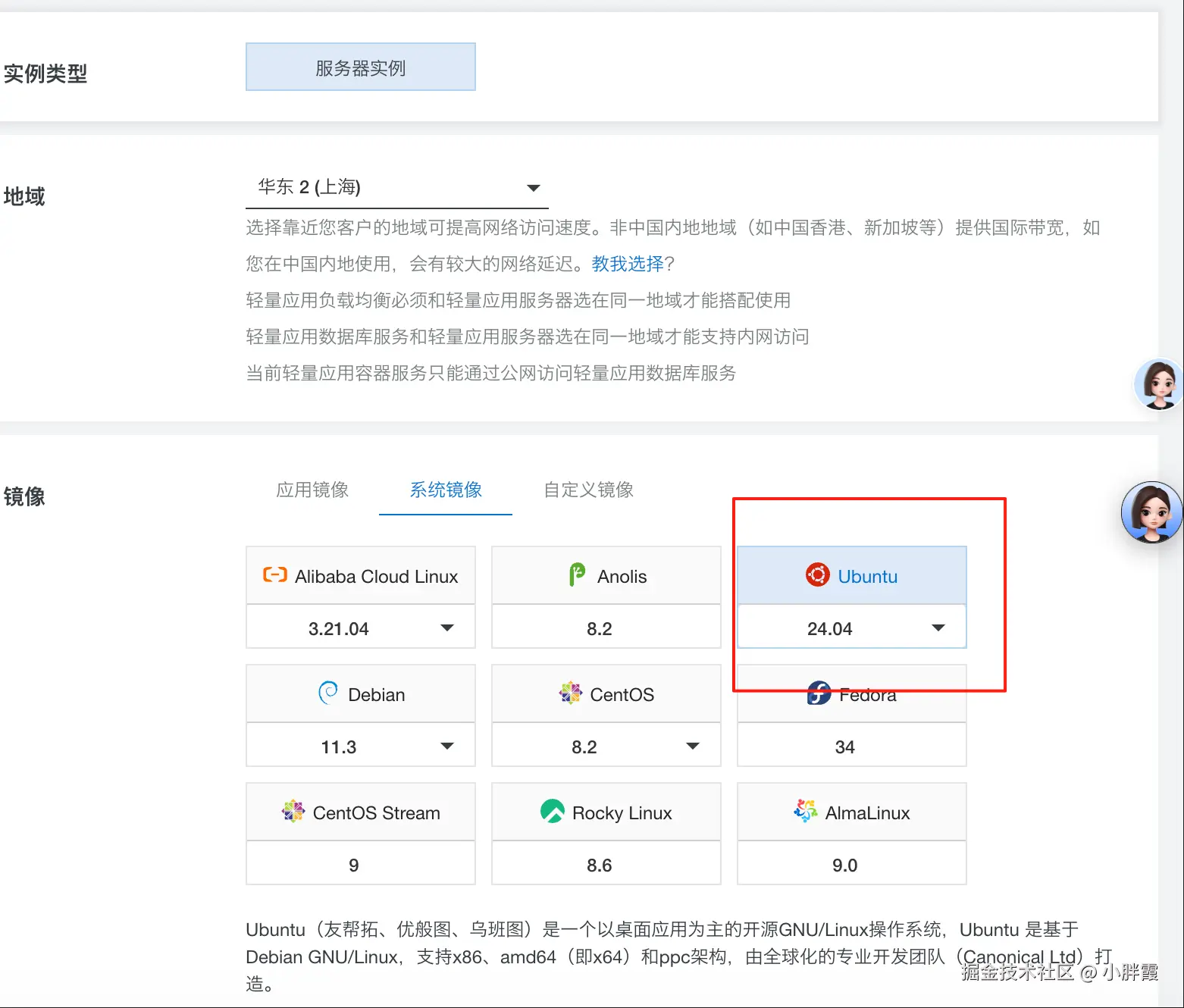The width and height of the screenshot is (1184, 1008).
Task: Expand Alibaba Cloud Linux version 3.21.04 dropdown
Action: coord(361,628)
